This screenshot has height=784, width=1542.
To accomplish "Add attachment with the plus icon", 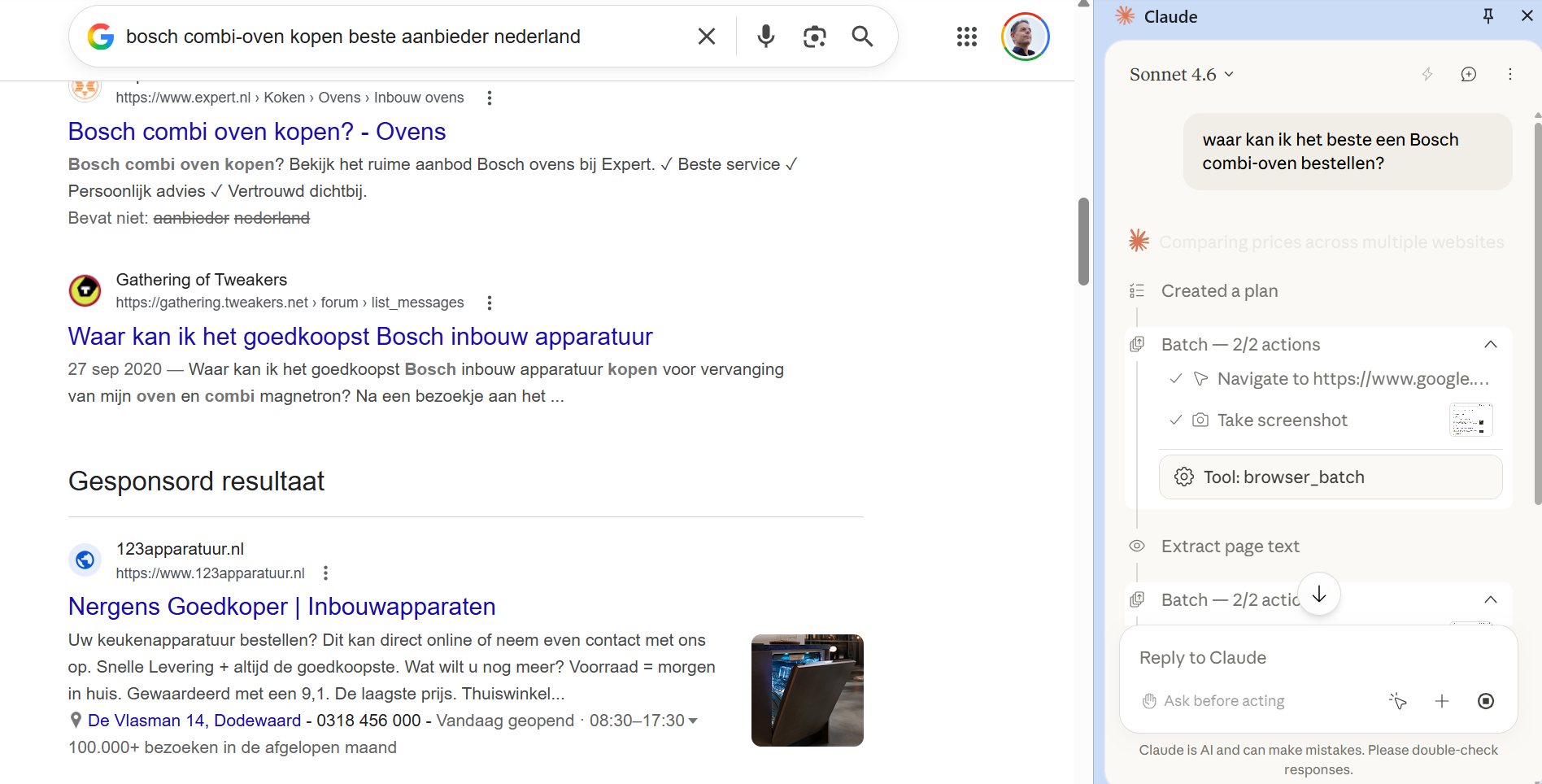I will 1441,701.
